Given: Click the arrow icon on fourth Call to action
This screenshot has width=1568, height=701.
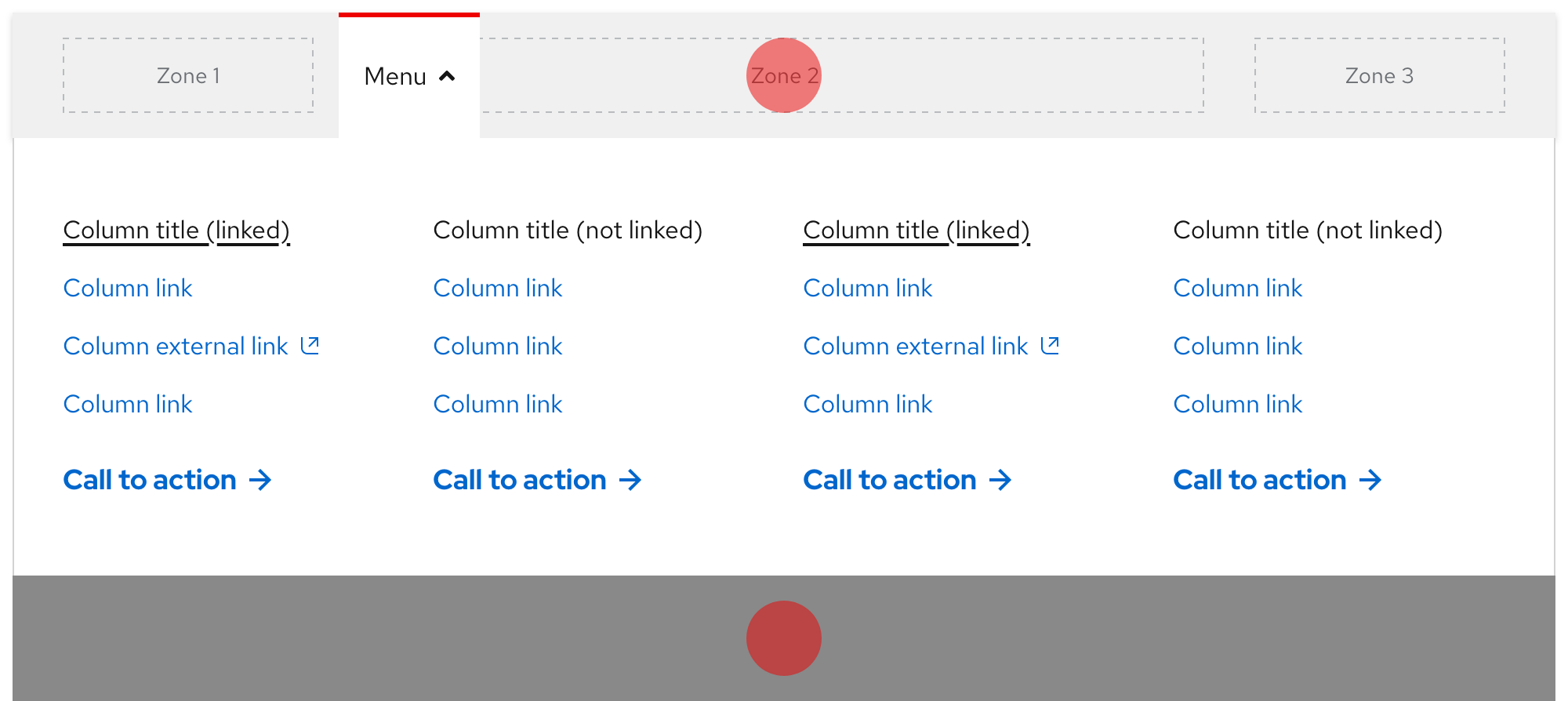Looking at the screenshot, I should [x=1370, y=480].
